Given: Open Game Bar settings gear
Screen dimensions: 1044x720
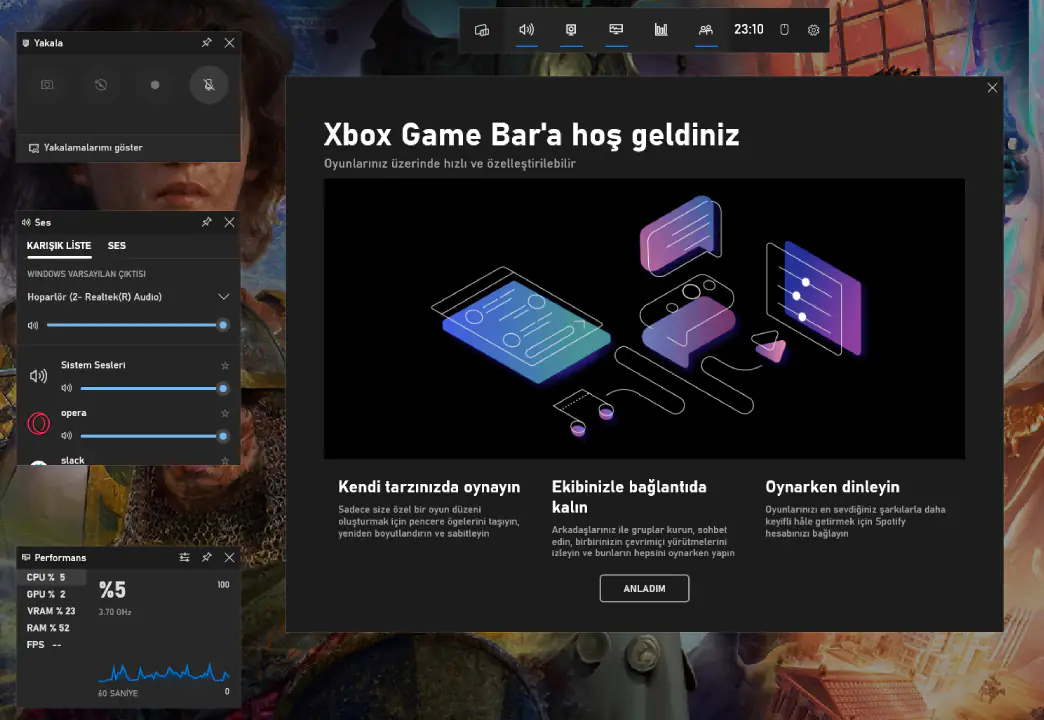Looking at the screenshot, I should [813, 30].
